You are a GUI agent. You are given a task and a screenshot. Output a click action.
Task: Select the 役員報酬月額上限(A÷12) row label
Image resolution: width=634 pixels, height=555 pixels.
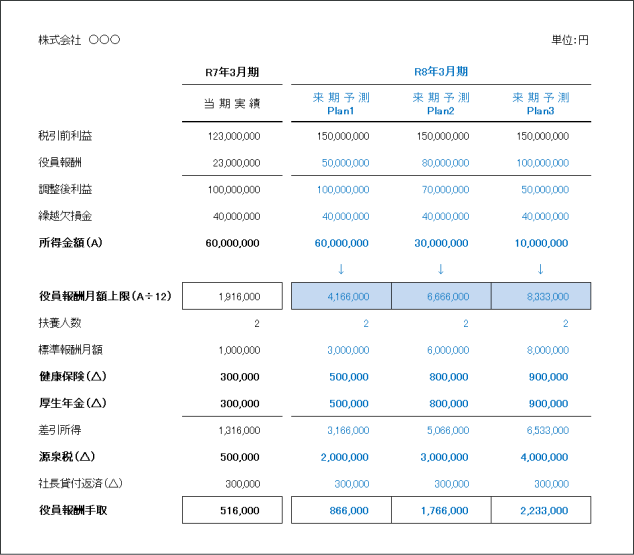[x=105, y=296]
